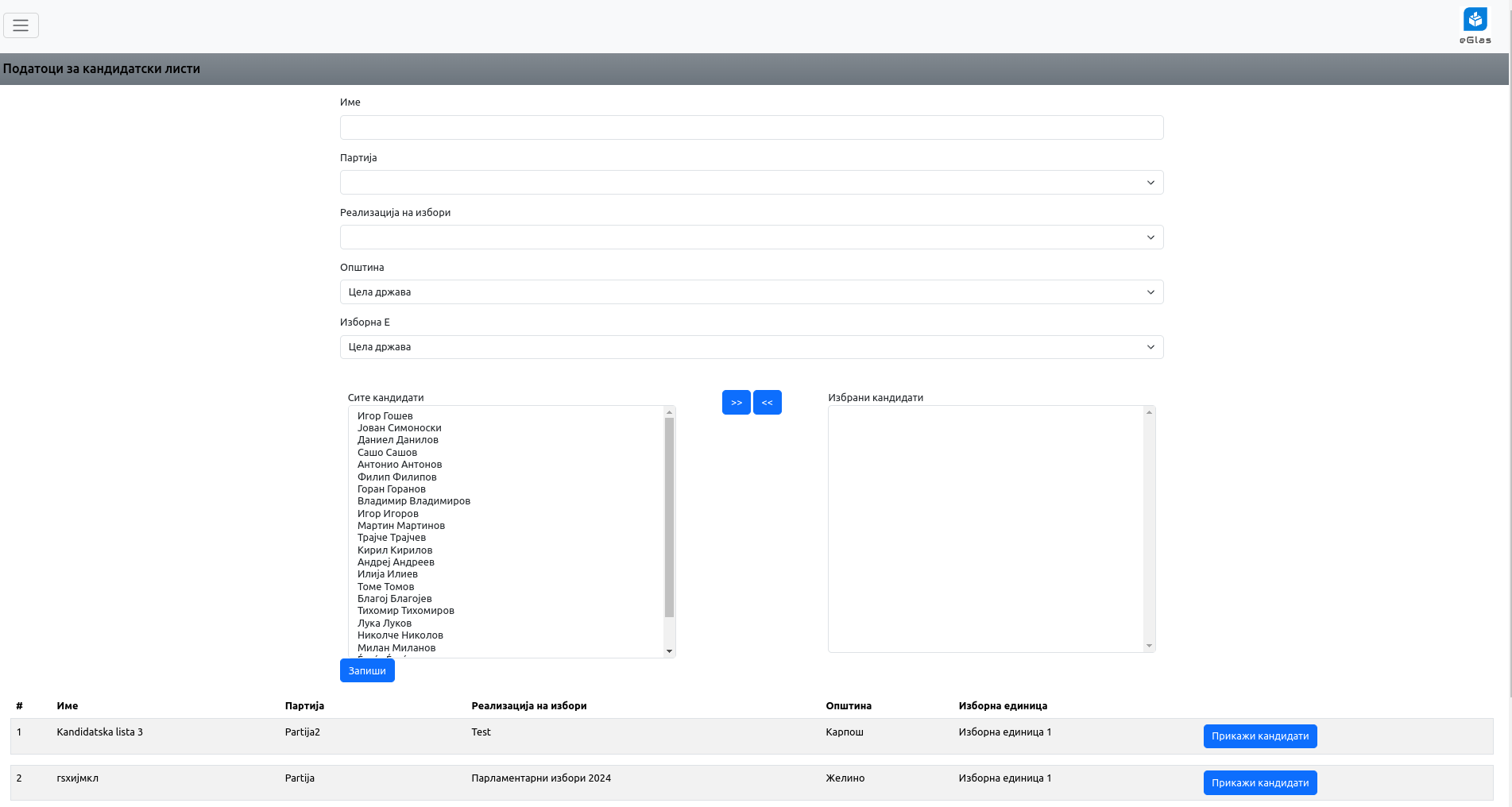Select candidate Јован Симоноски
Screen dimensions: 1512x807
pos(399,428)
